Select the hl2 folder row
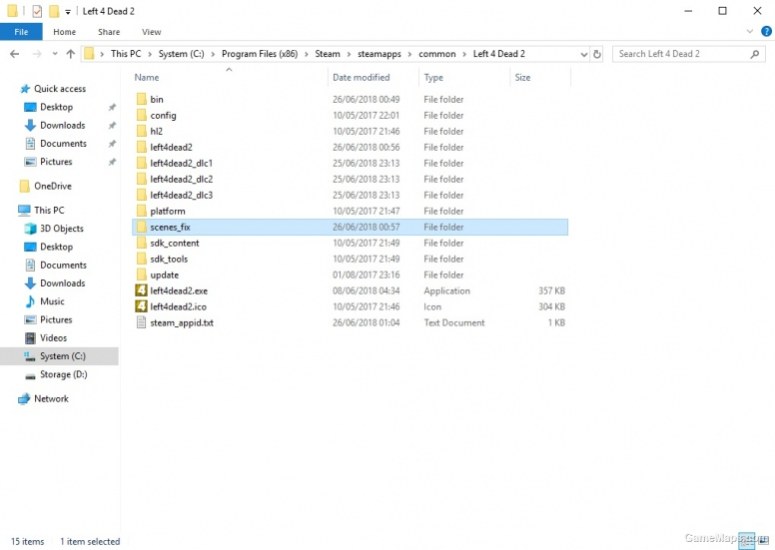The height and width of the screenshot is (550, 775). pos(350,131)
